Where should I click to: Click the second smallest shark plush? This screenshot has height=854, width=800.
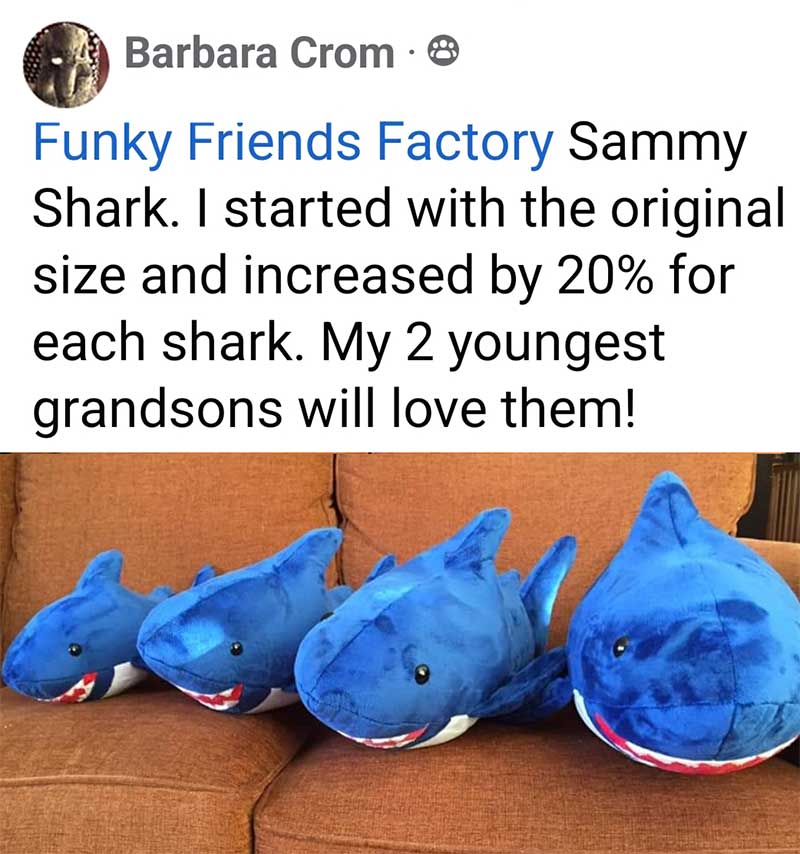pos(240,626)
